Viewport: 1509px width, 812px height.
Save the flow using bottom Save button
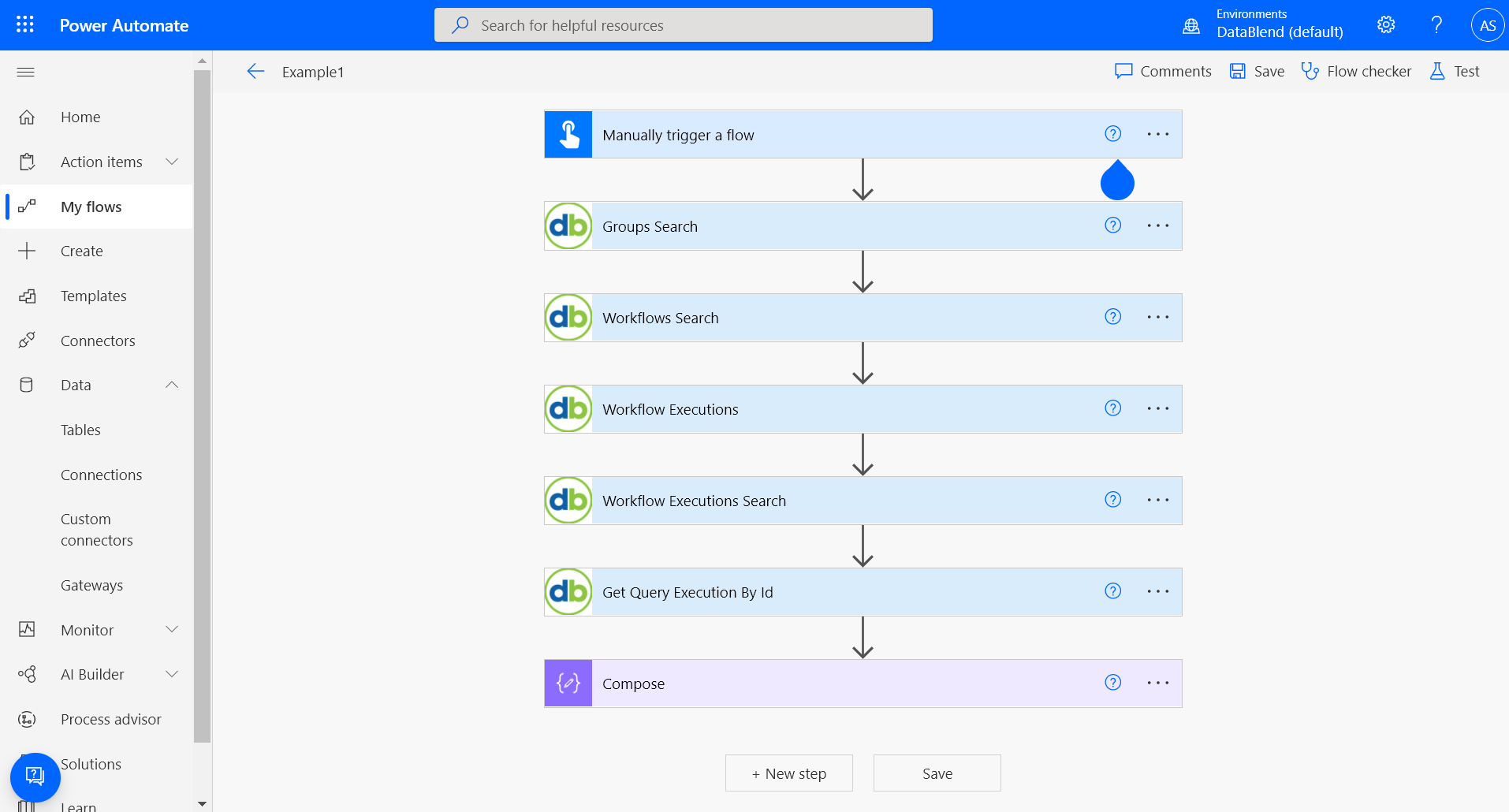tap(937, 773)
